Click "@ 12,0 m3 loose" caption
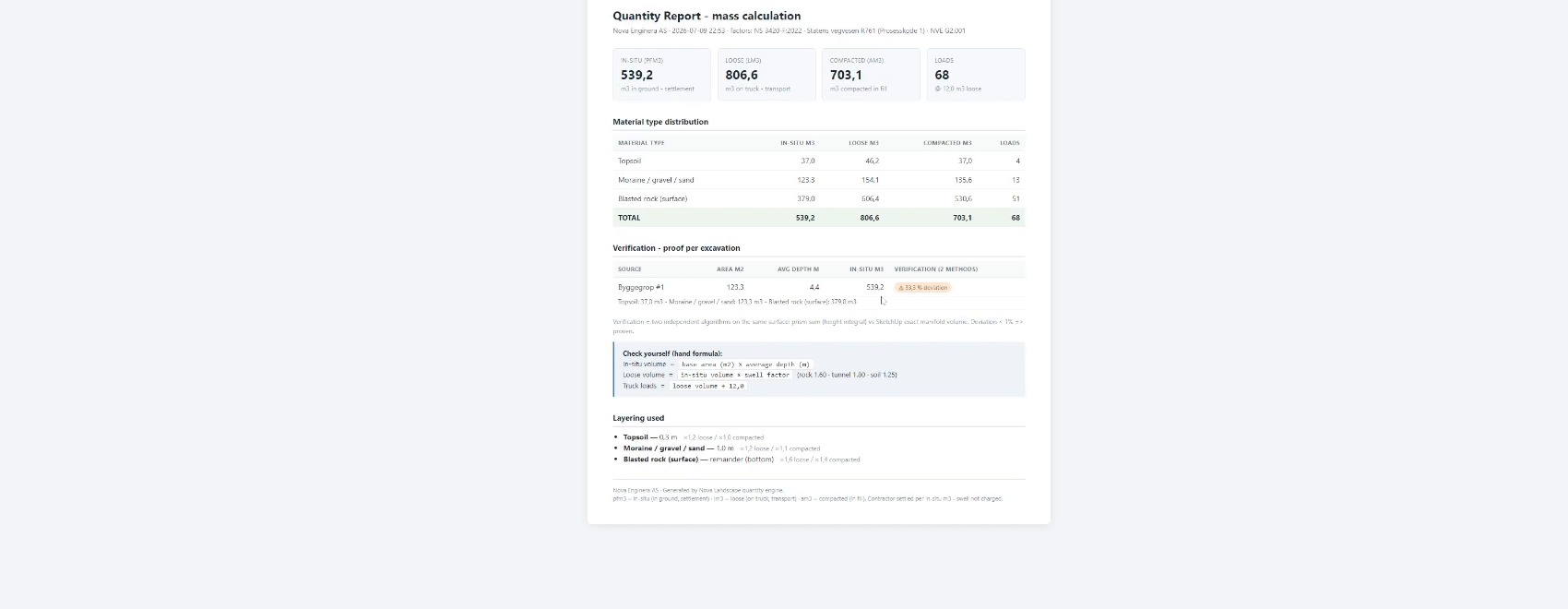The height and width of the screenshot is (609, 1568). [957, 90]
